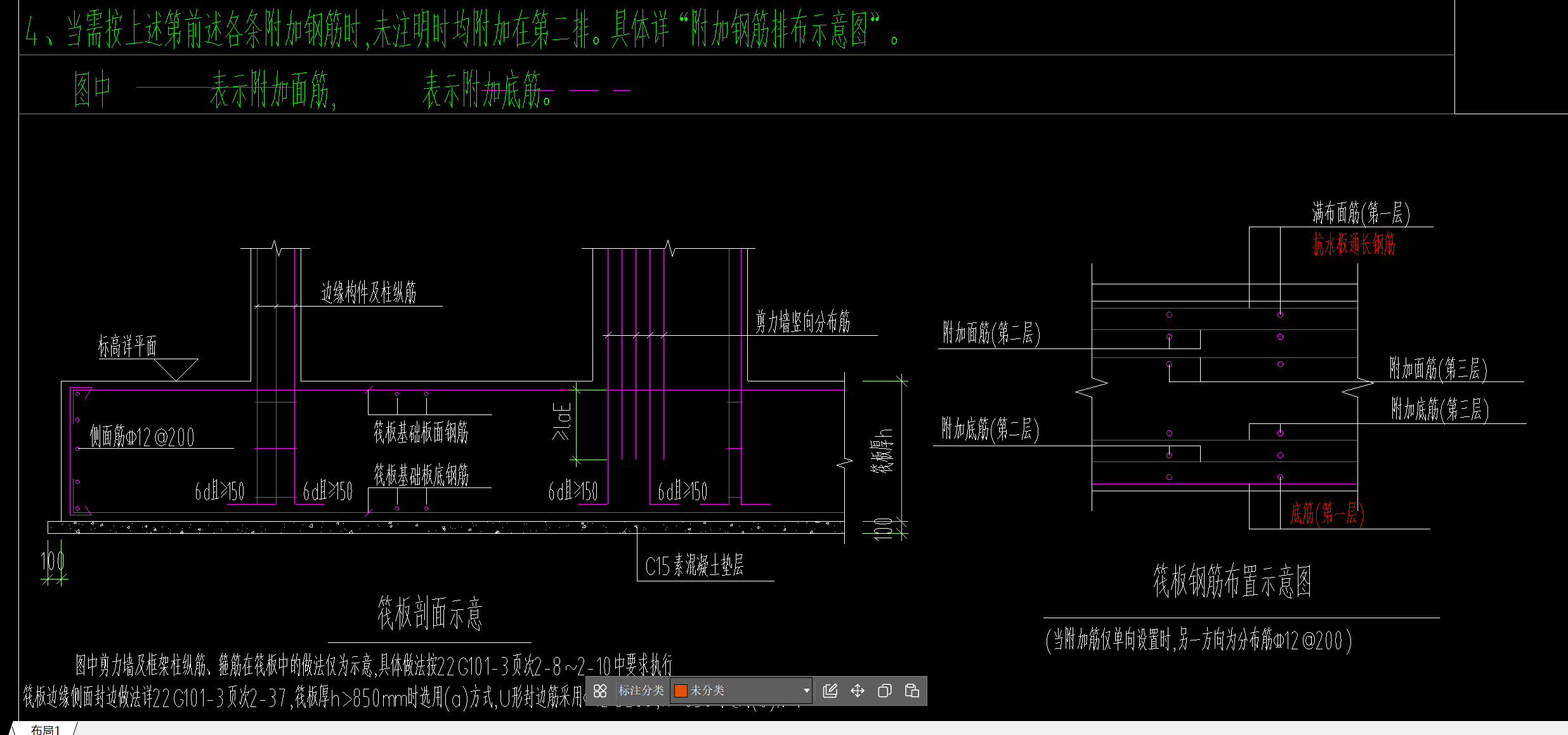Select the move (four-arrow) tool icon

click(x=857, y=691)
